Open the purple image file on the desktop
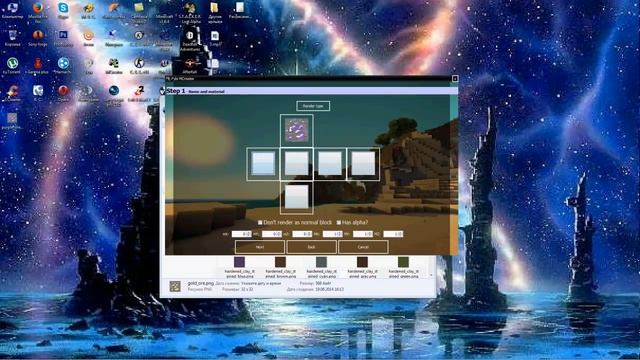Image resolution: width=640 pixels, height=360 pixels. pyautogui.click(x=12, y=120)
